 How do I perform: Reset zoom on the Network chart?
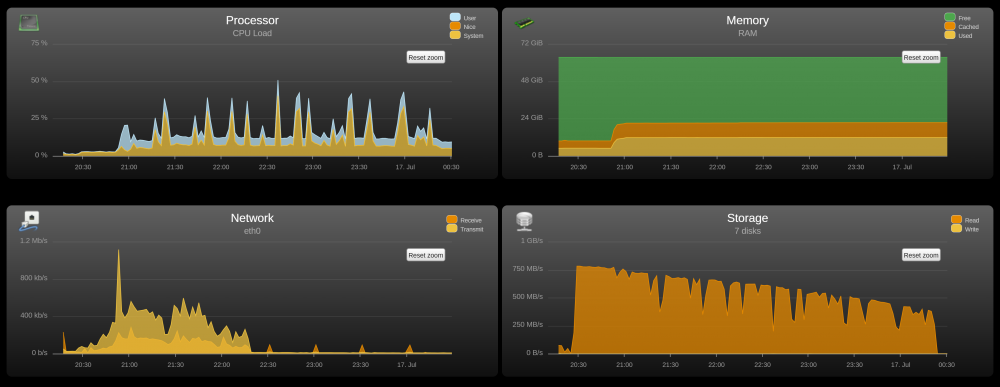tap(425, 255)
